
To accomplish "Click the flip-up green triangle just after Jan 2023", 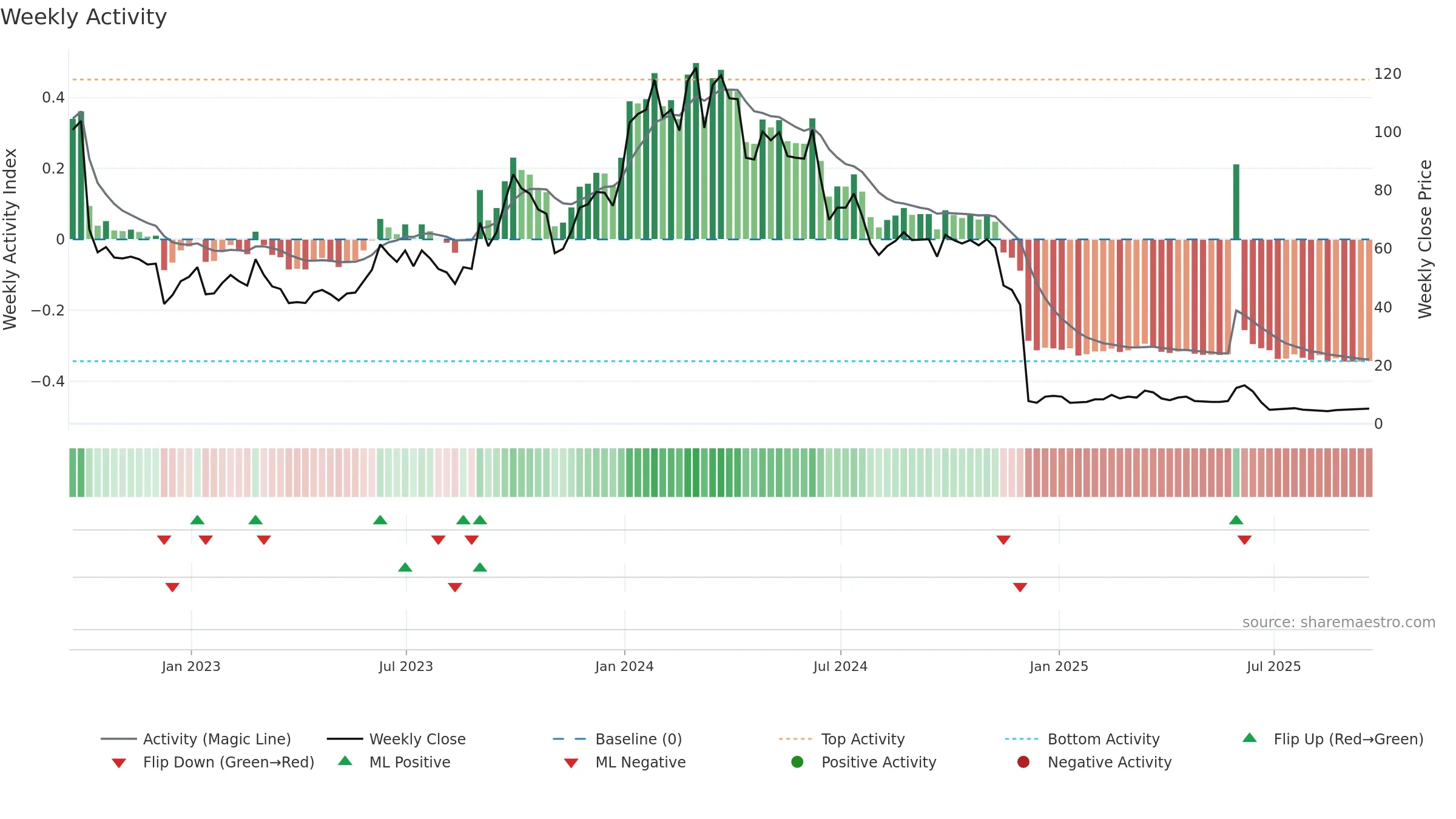I will pyautogui.click(x=197, y=520).
